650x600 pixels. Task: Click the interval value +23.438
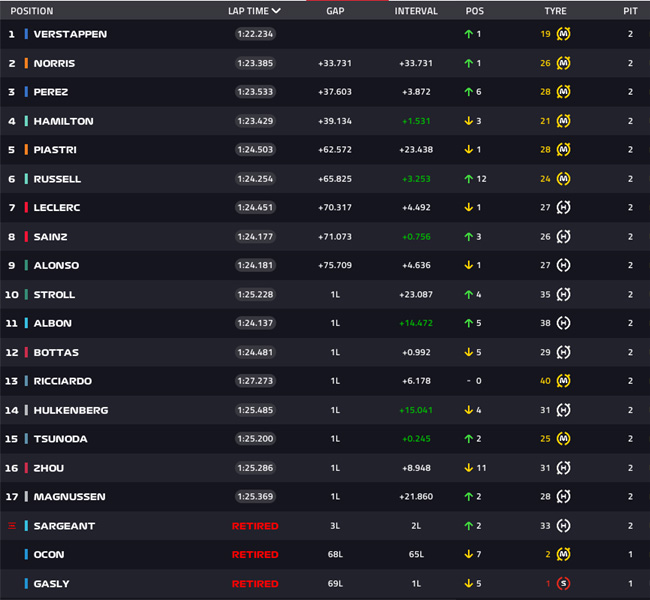416,149
